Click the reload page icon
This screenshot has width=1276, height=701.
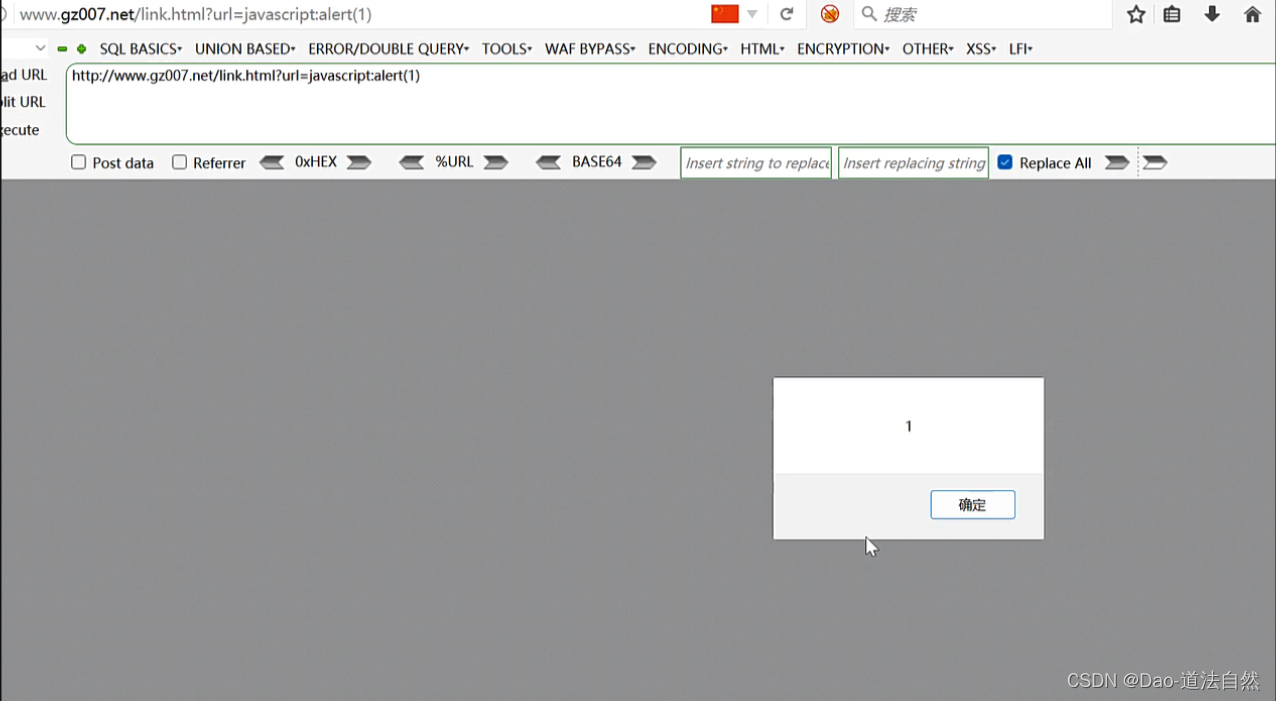pyautogui.click(x=787, y=14)
